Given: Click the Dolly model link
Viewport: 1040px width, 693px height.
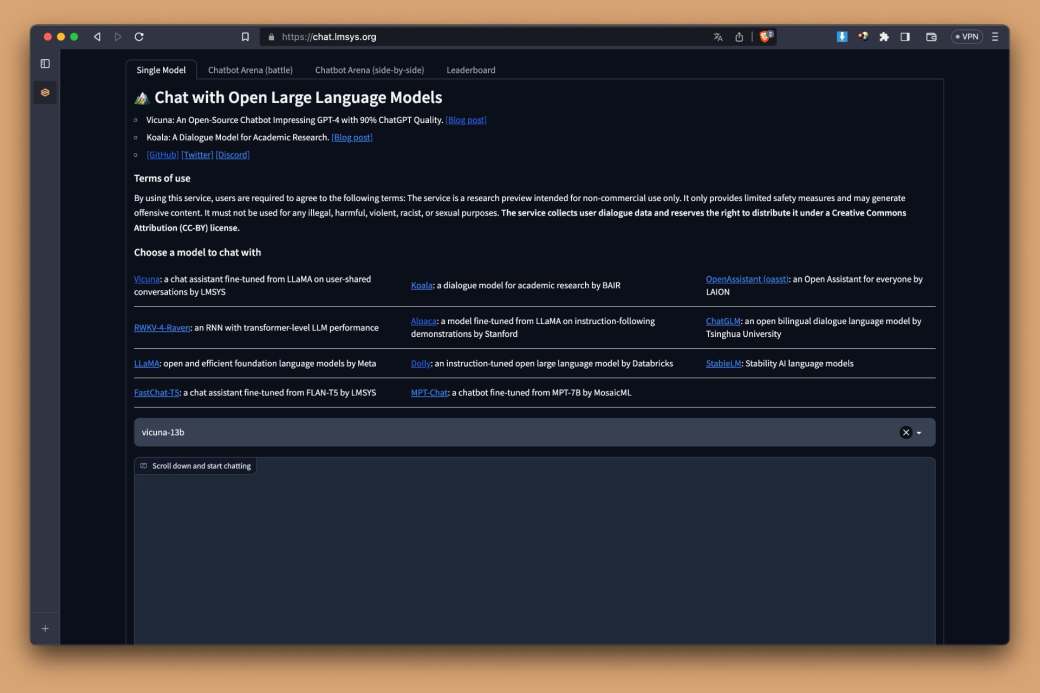Looking at the screenshot, I should [x=421, y=363].
